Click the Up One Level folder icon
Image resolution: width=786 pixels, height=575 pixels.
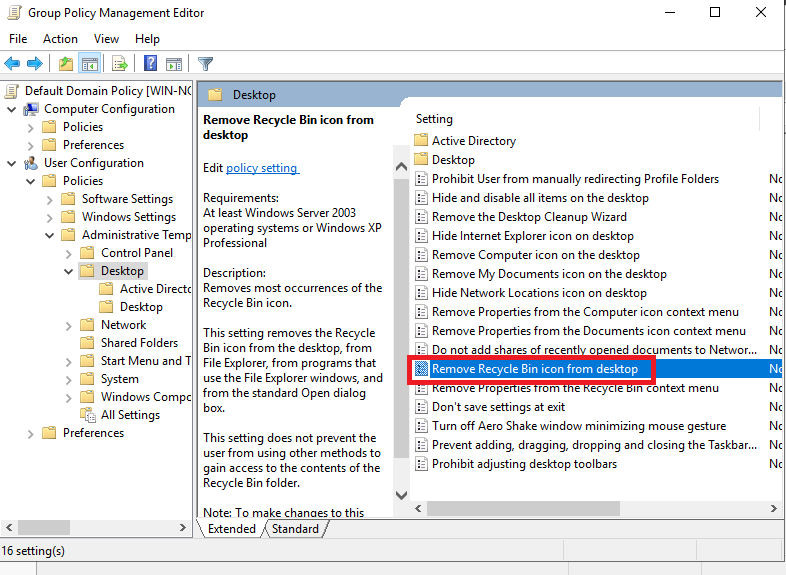coord(66,64)
